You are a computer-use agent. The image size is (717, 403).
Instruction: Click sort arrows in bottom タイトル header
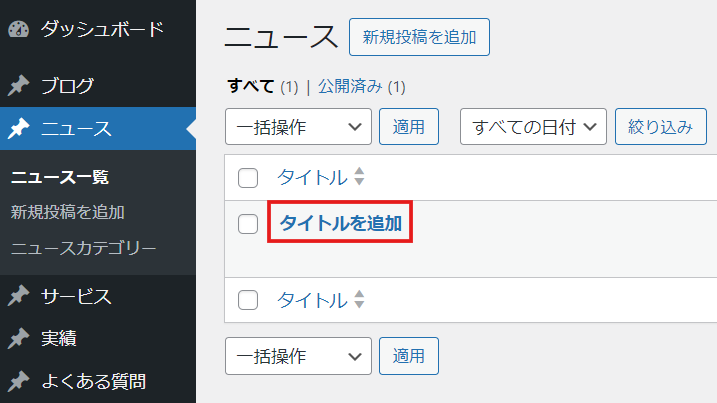pyautogui.click(x=359, y=300)
